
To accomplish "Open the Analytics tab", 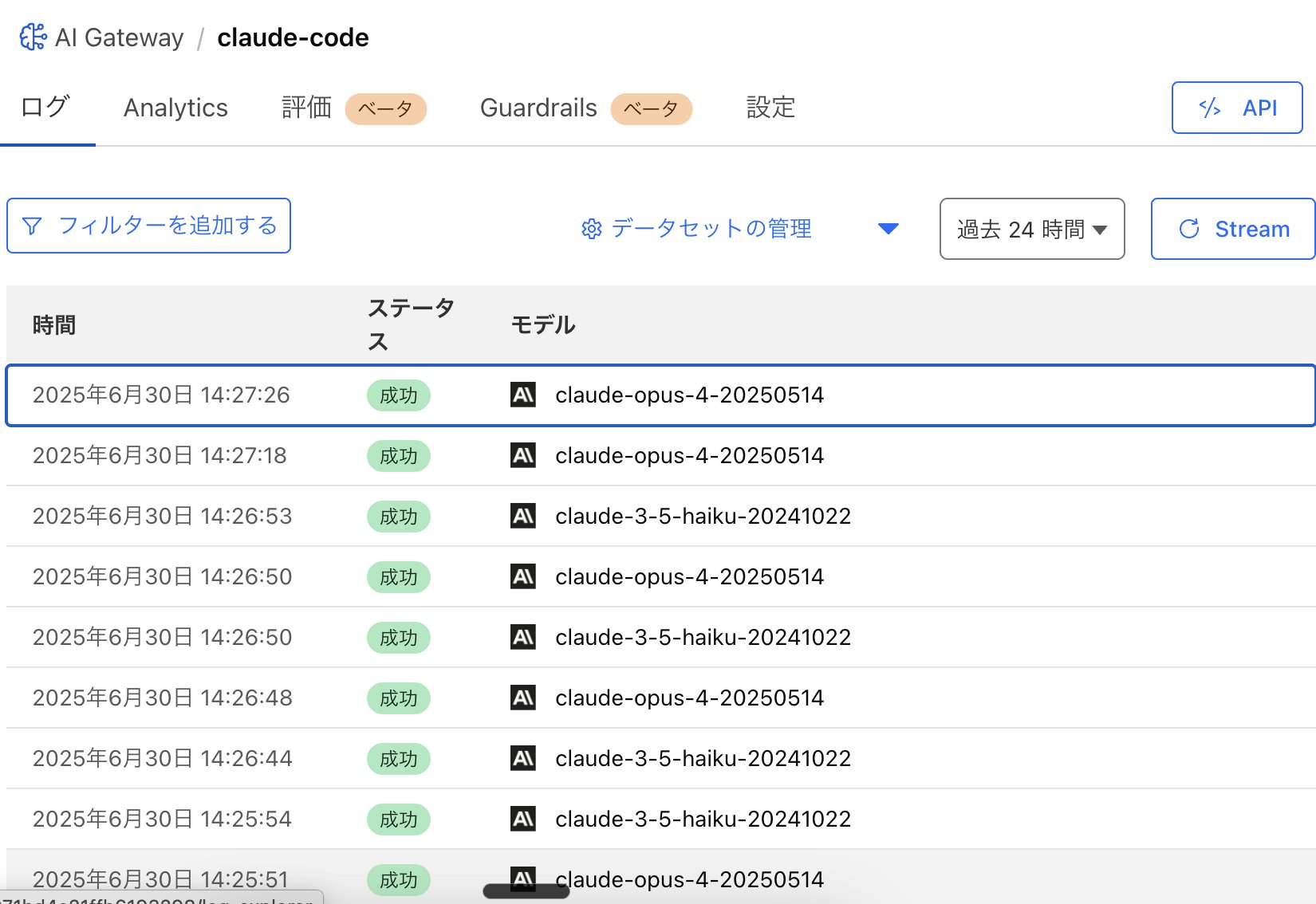I will (x=175, y=108).
